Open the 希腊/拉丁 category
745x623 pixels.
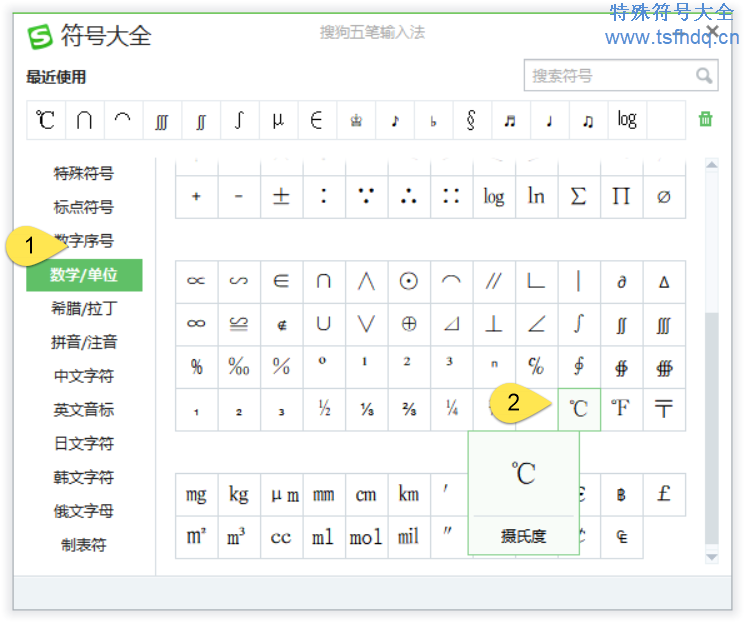(x=84, y=309)
